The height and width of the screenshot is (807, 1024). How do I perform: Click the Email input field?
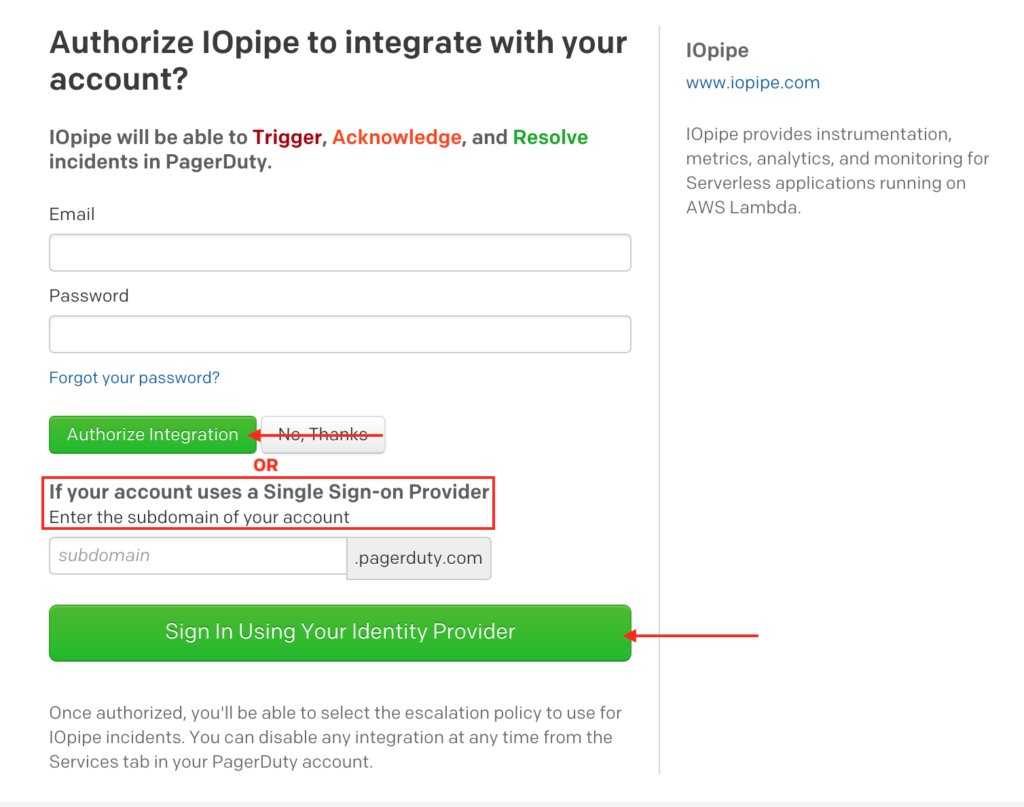(x=339, y=253)
